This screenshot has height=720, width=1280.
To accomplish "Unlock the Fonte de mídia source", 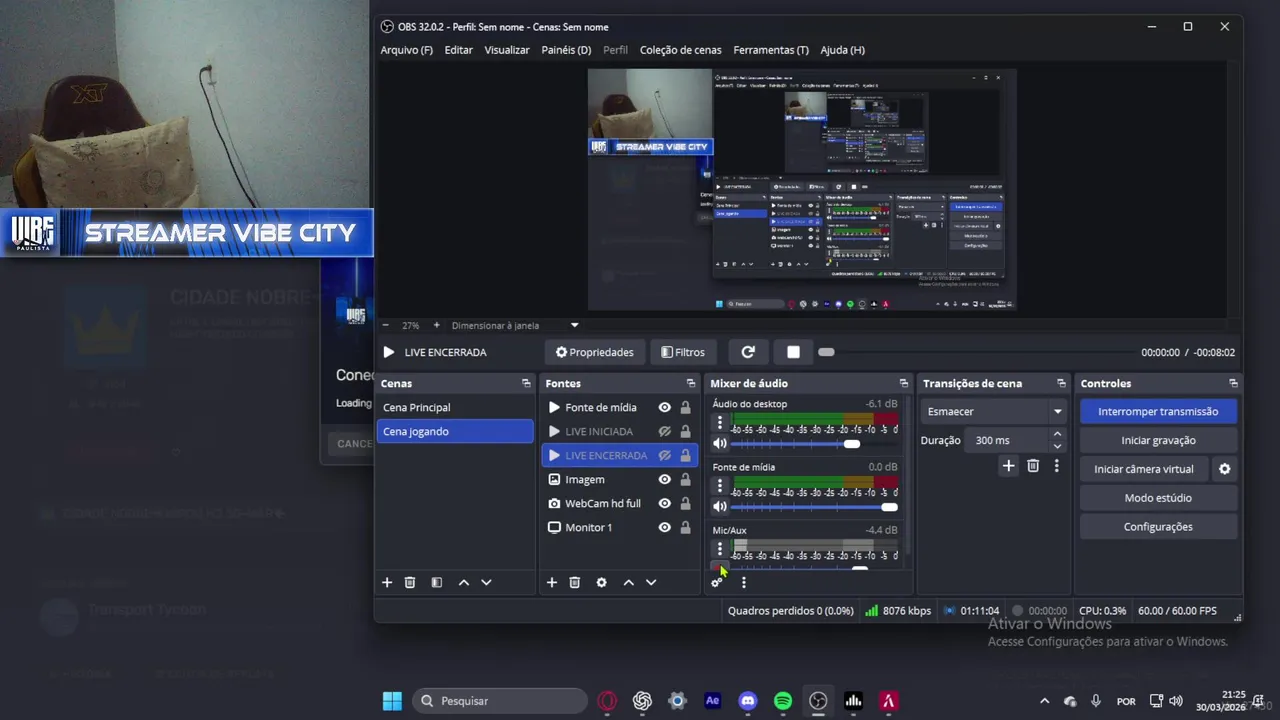I will (685, 407).
